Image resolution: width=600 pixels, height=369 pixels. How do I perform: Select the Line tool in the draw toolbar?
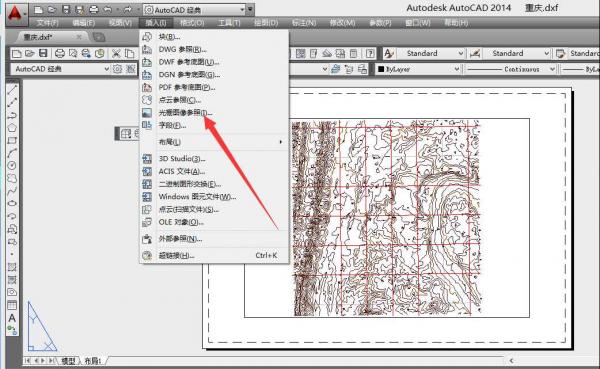tap(12, 90)
